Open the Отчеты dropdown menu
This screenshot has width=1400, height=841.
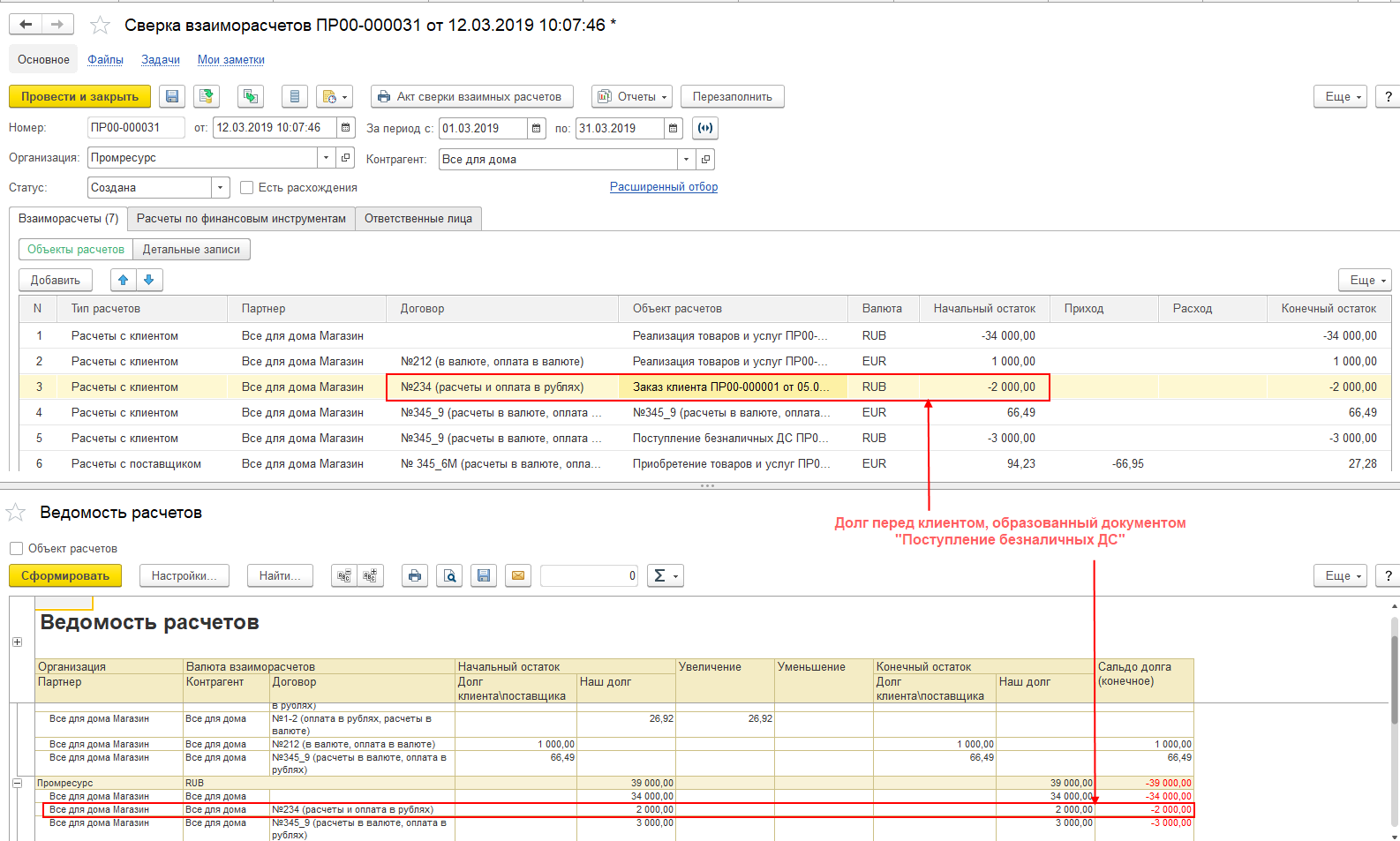[x=632, y=97]
